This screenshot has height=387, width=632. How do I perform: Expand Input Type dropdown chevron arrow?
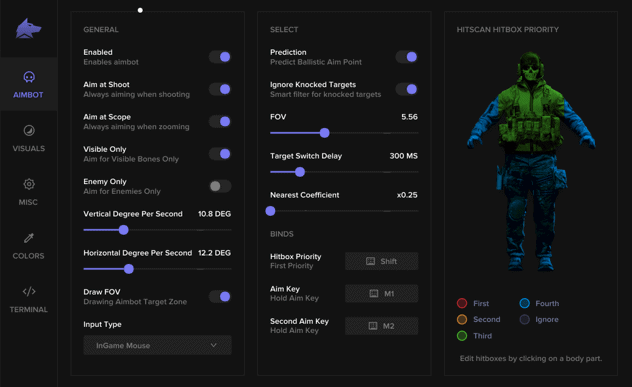click(x=214, y=345)
